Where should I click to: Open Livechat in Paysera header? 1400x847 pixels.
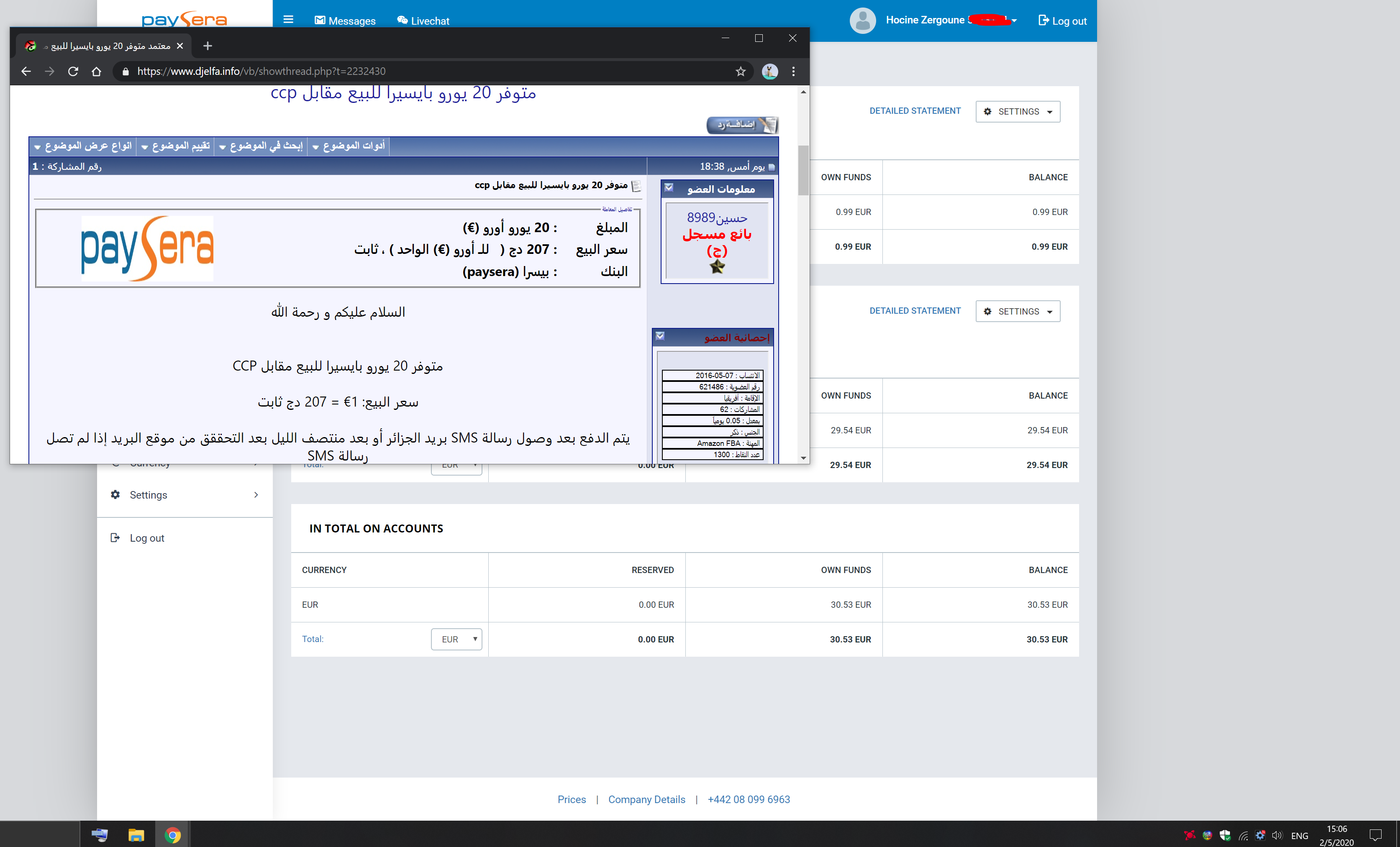(423, 21)
